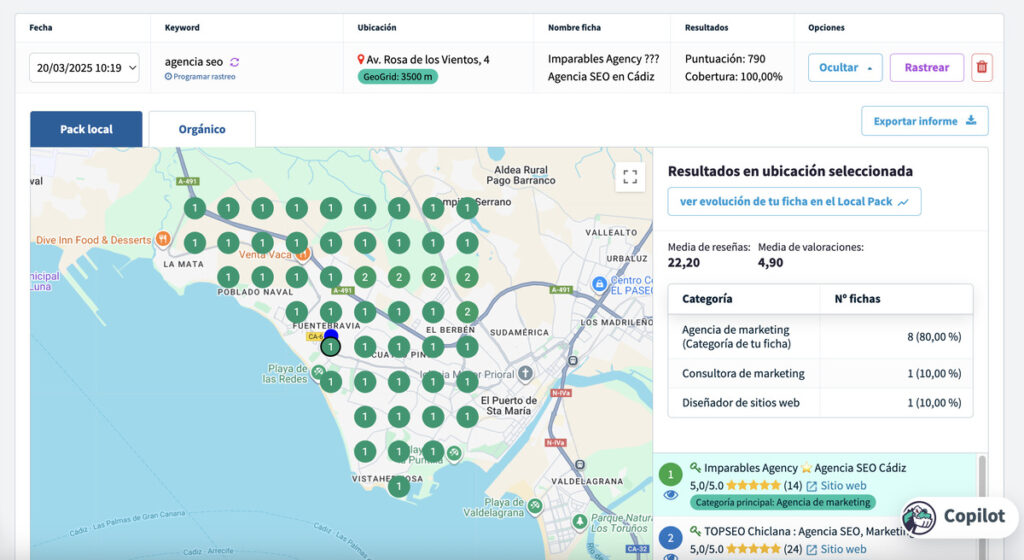
Task: Click the Playa de las Redes beach pin
Action: [x=318, y=372]
